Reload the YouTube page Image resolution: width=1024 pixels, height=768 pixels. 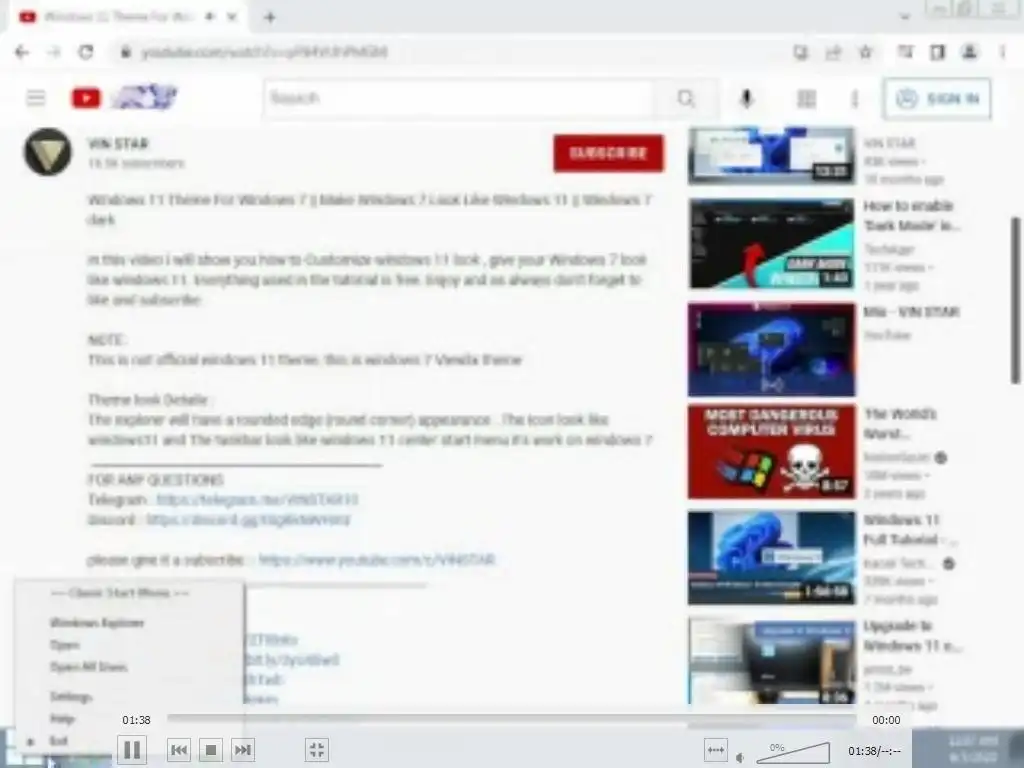point(86,52)
